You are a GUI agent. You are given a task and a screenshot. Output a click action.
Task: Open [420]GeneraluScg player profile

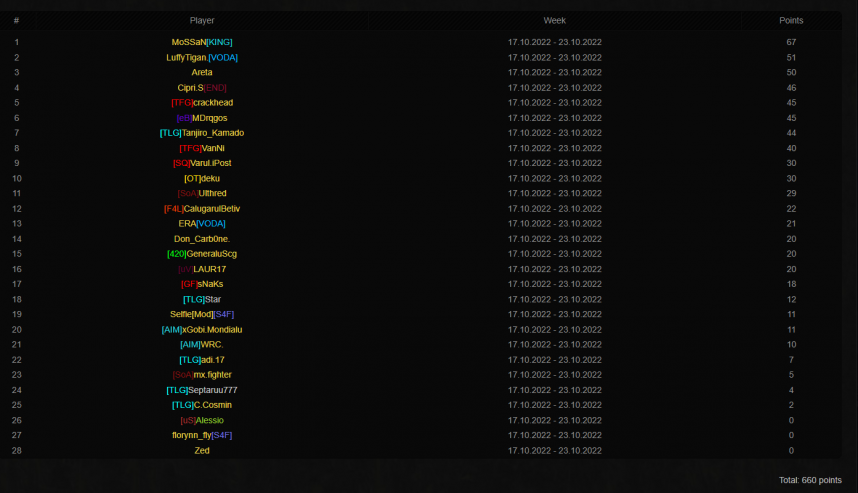[x=202, y=254]
